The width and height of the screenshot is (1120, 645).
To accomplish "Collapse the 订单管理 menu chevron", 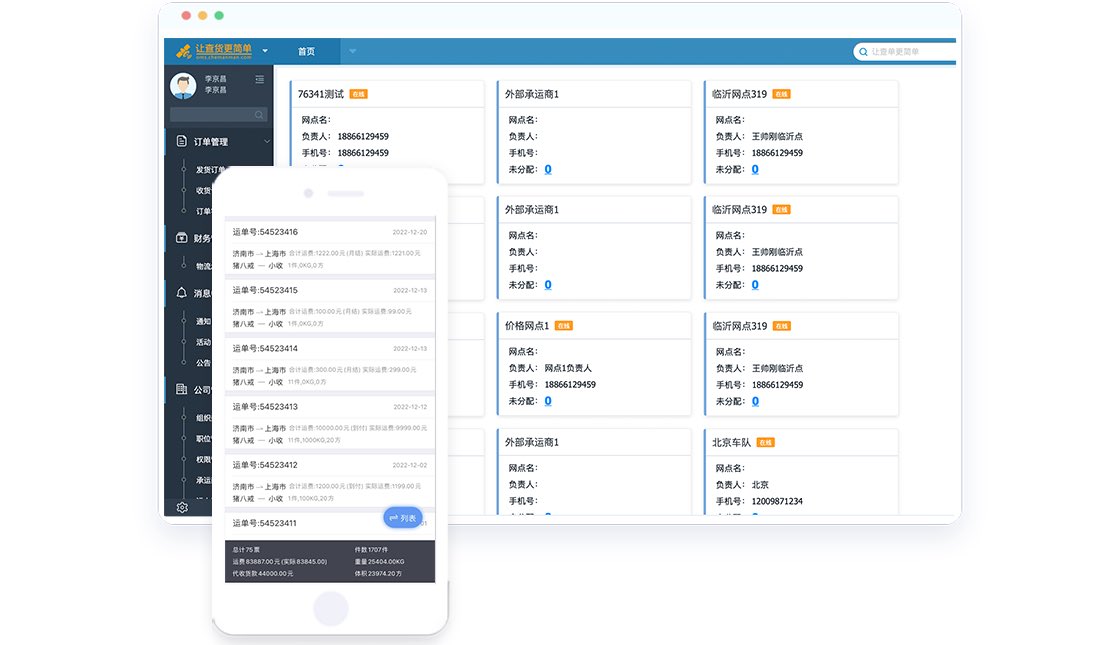I will [267, 142].
